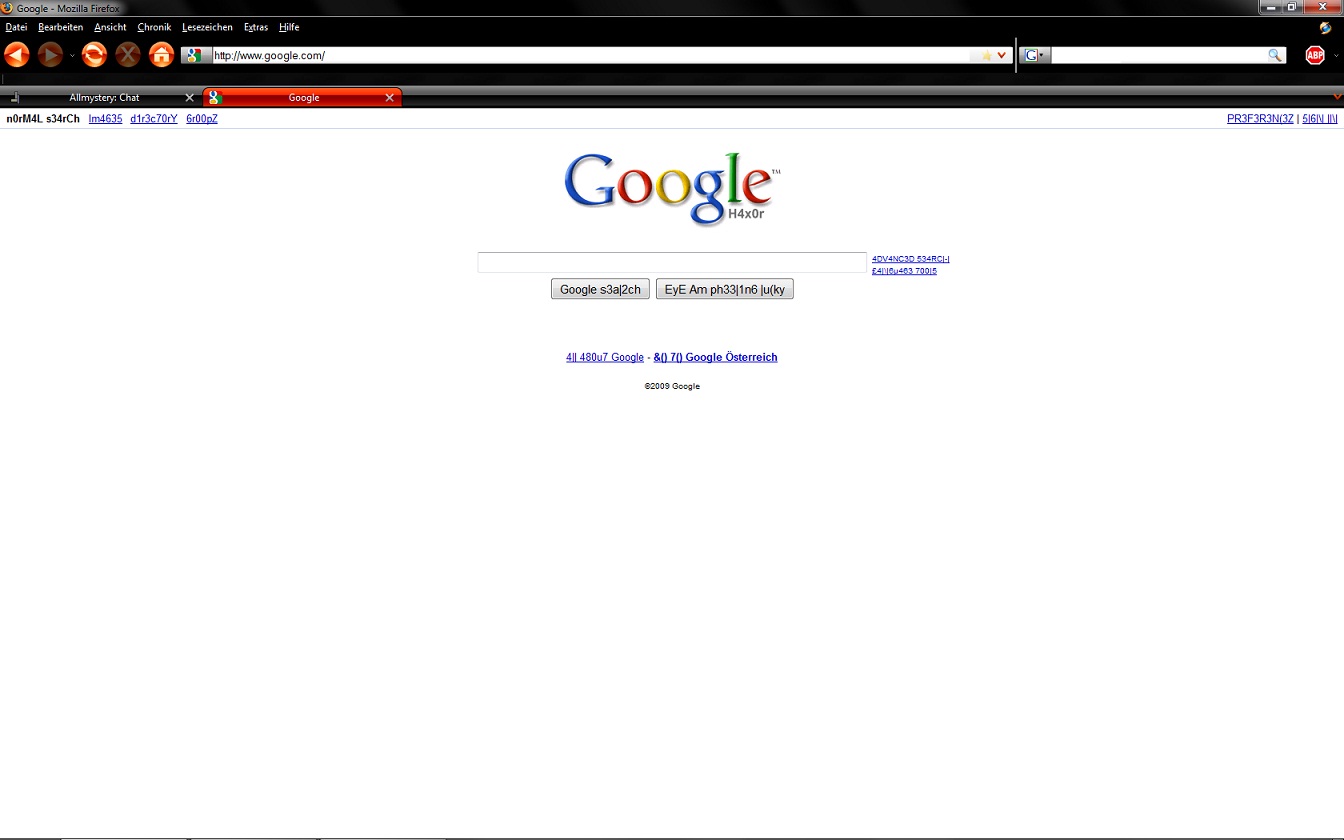This screenshot has height=840, width=1344.
Task: Open the Lesezeichen menu
Action: pos(207,27)
